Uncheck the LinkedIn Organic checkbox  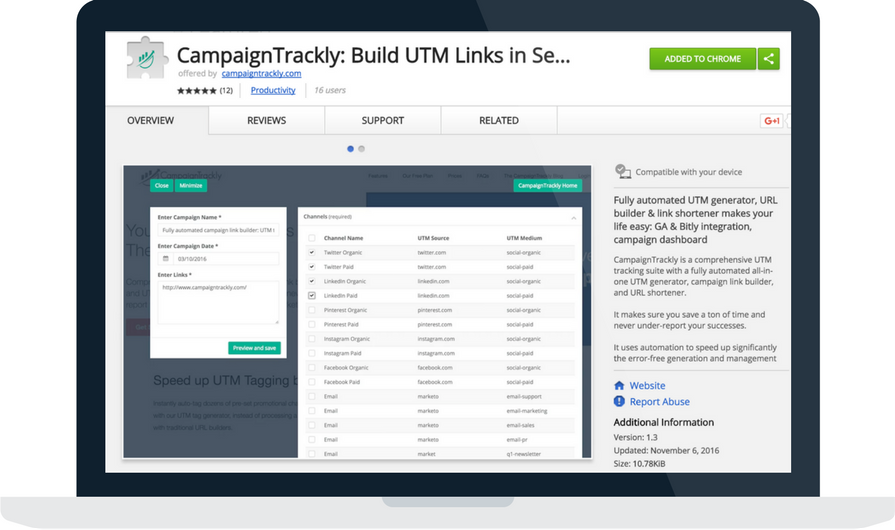click(312, 281)
